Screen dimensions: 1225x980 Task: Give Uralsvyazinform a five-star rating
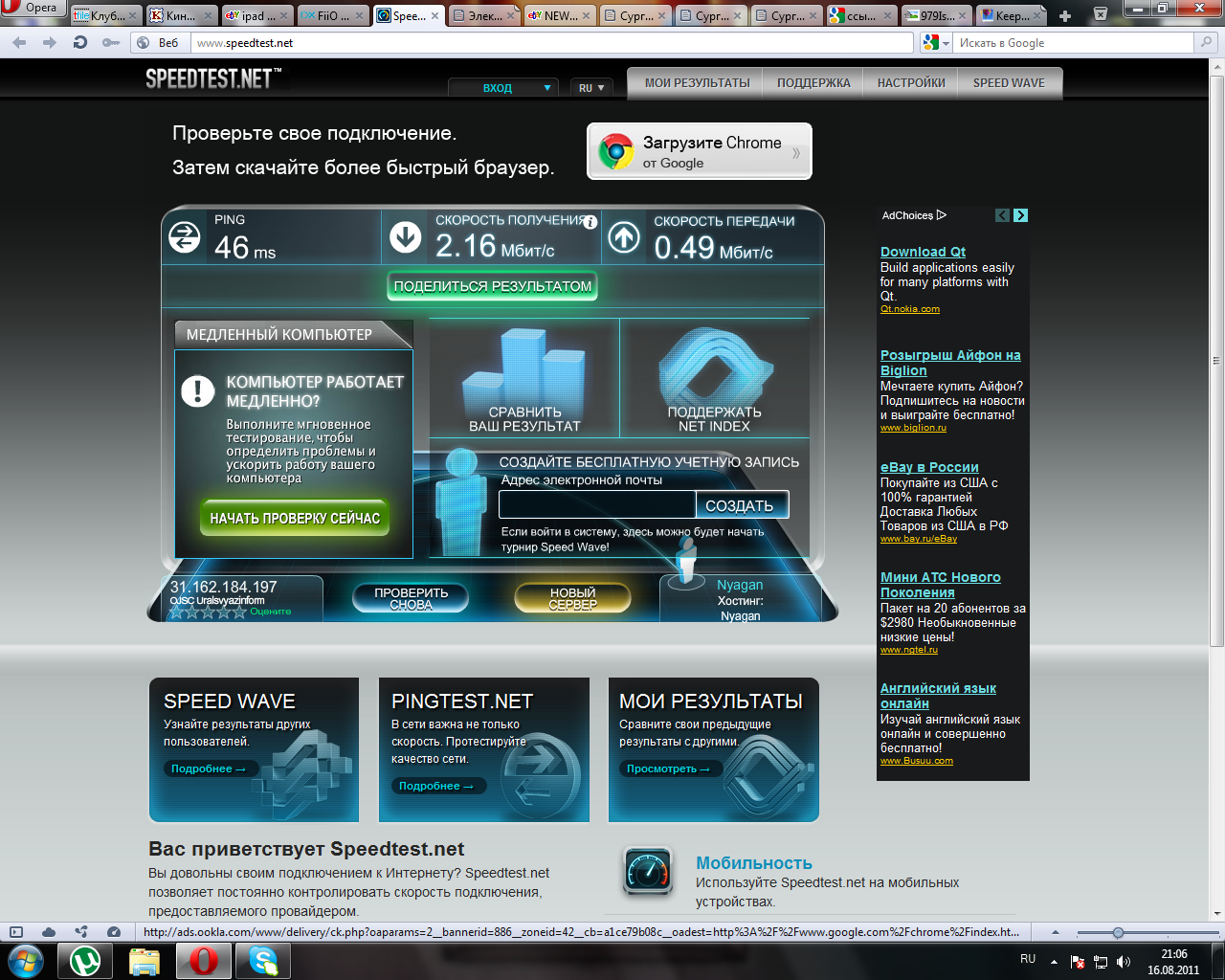pyautogui.click(x=239, y=612)
